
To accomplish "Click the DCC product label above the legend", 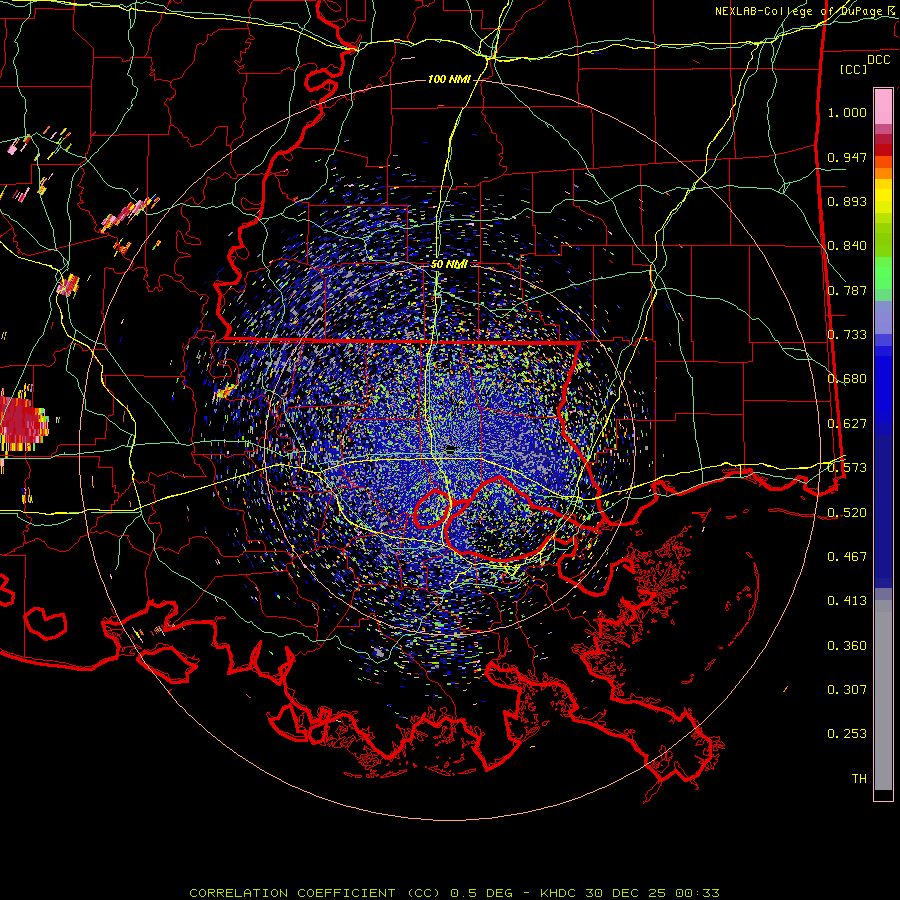I will (x=878, y=60).
